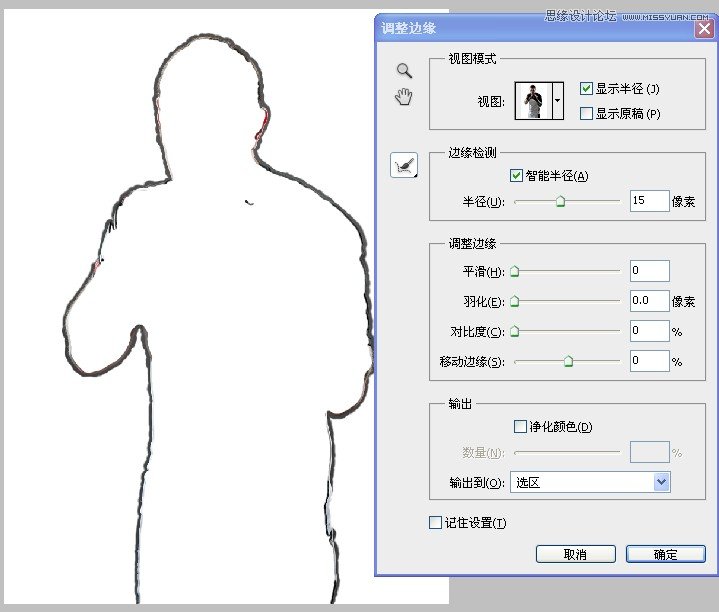Check the 记住设置(T) checkbox
The height and width of the screenshot is (612, 719).
435,522
